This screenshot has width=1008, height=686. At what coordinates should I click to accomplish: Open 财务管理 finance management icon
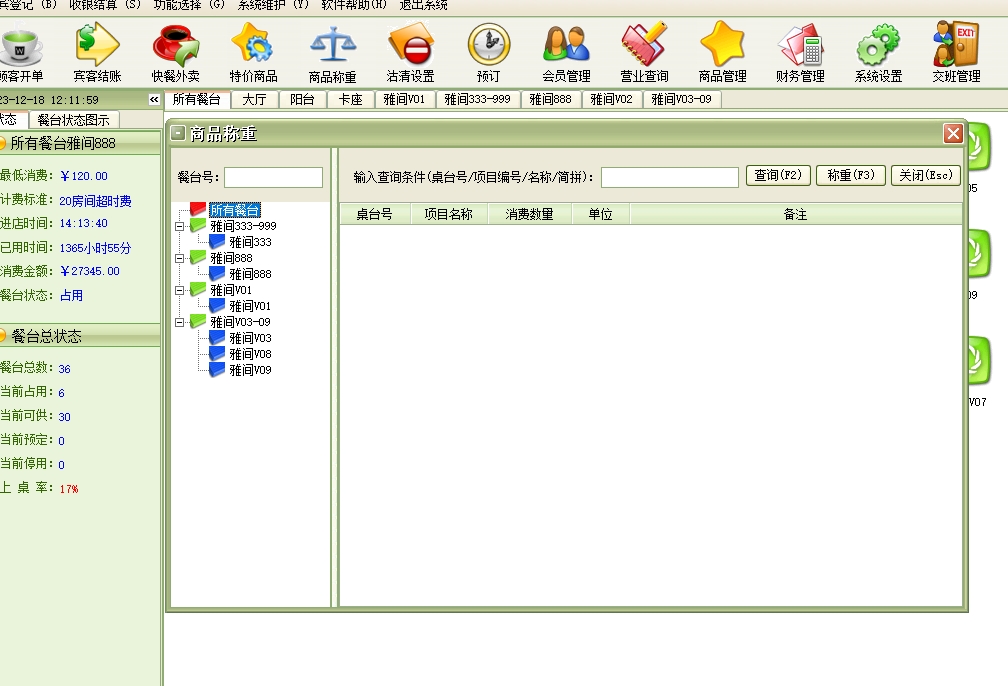800,52
